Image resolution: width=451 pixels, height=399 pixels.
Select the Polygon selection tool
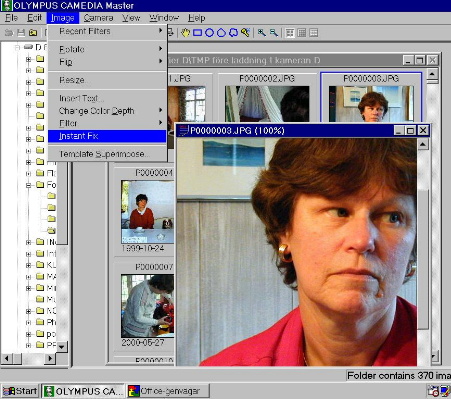click(x=221, y=33)
